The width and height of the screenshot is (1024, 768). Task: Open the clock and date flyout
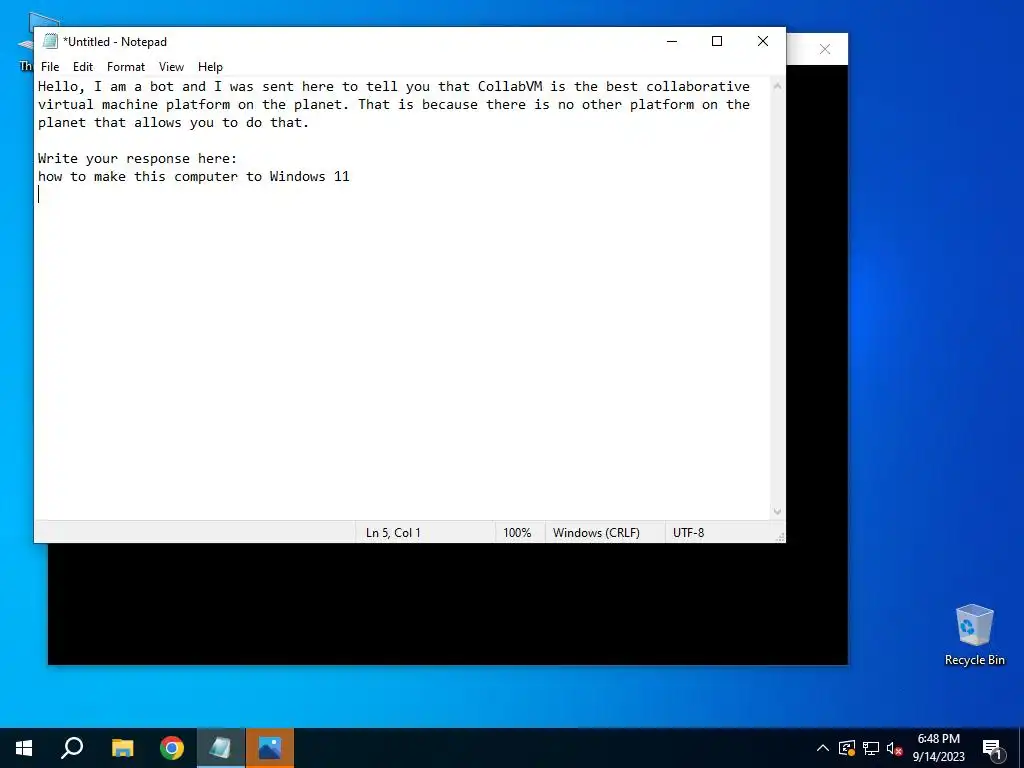click(x=938, y=748)
